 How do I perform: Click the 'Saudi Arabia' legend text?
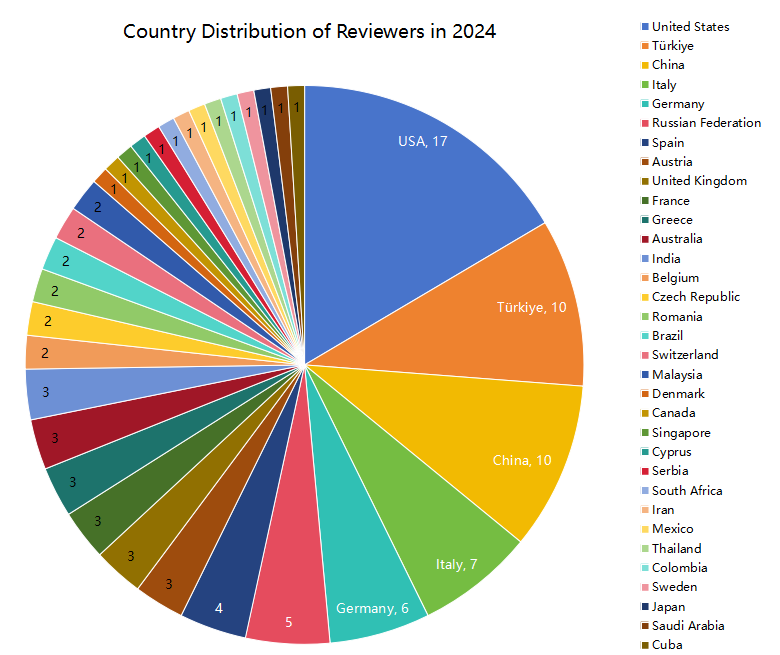coord(688,626)
